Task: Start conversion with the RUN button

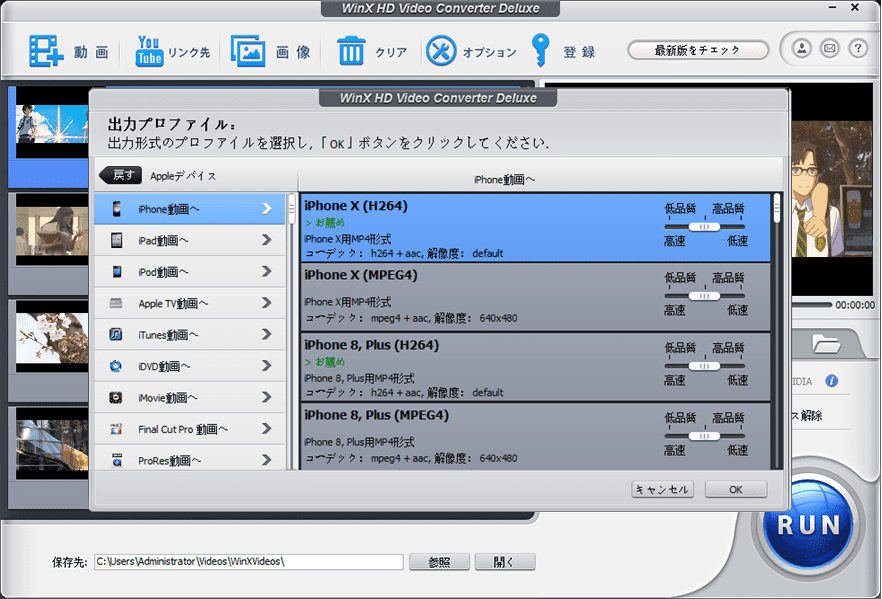Action: 808,525
